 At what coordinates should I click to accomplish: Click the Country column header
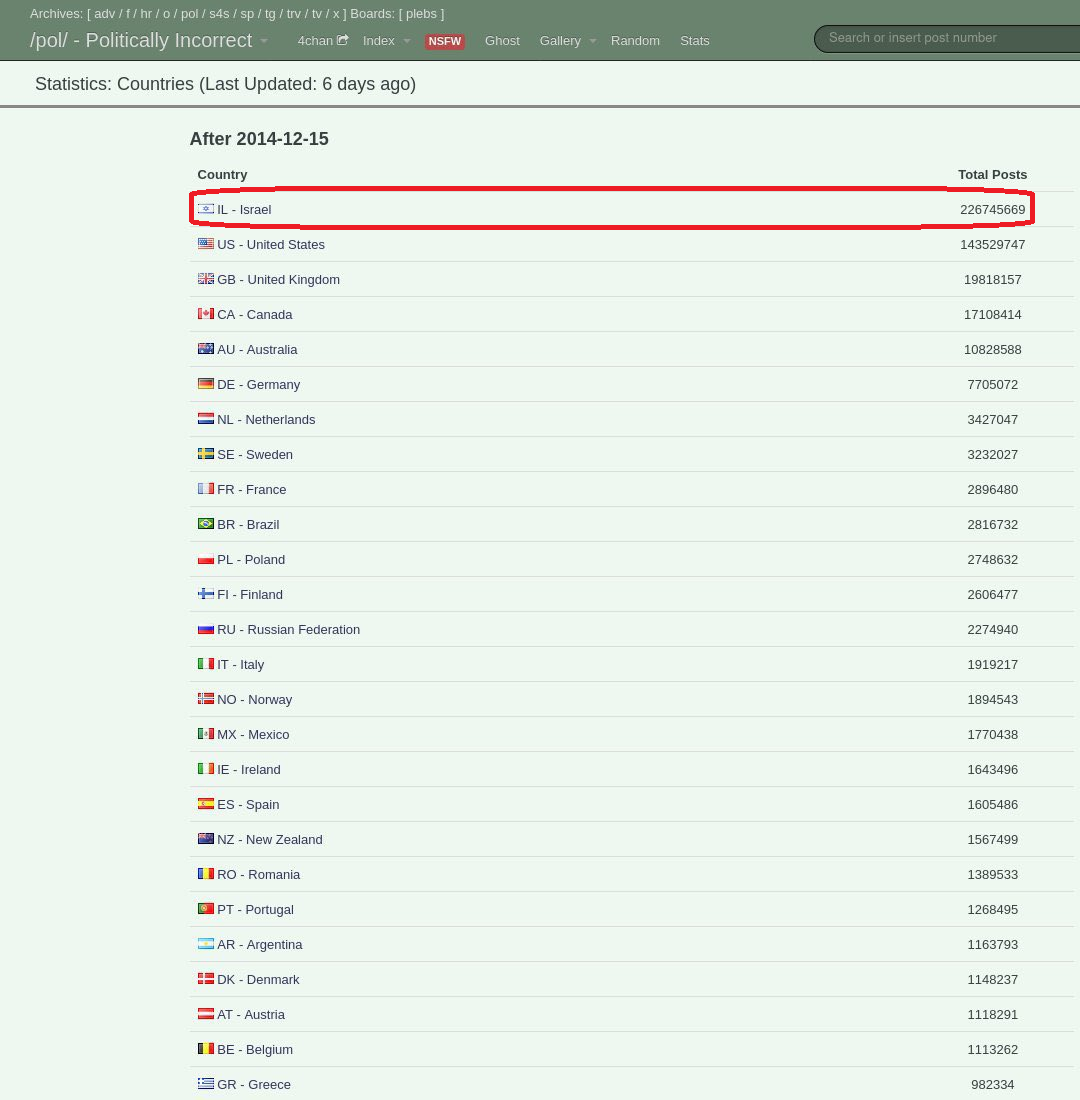coord(222,174)
